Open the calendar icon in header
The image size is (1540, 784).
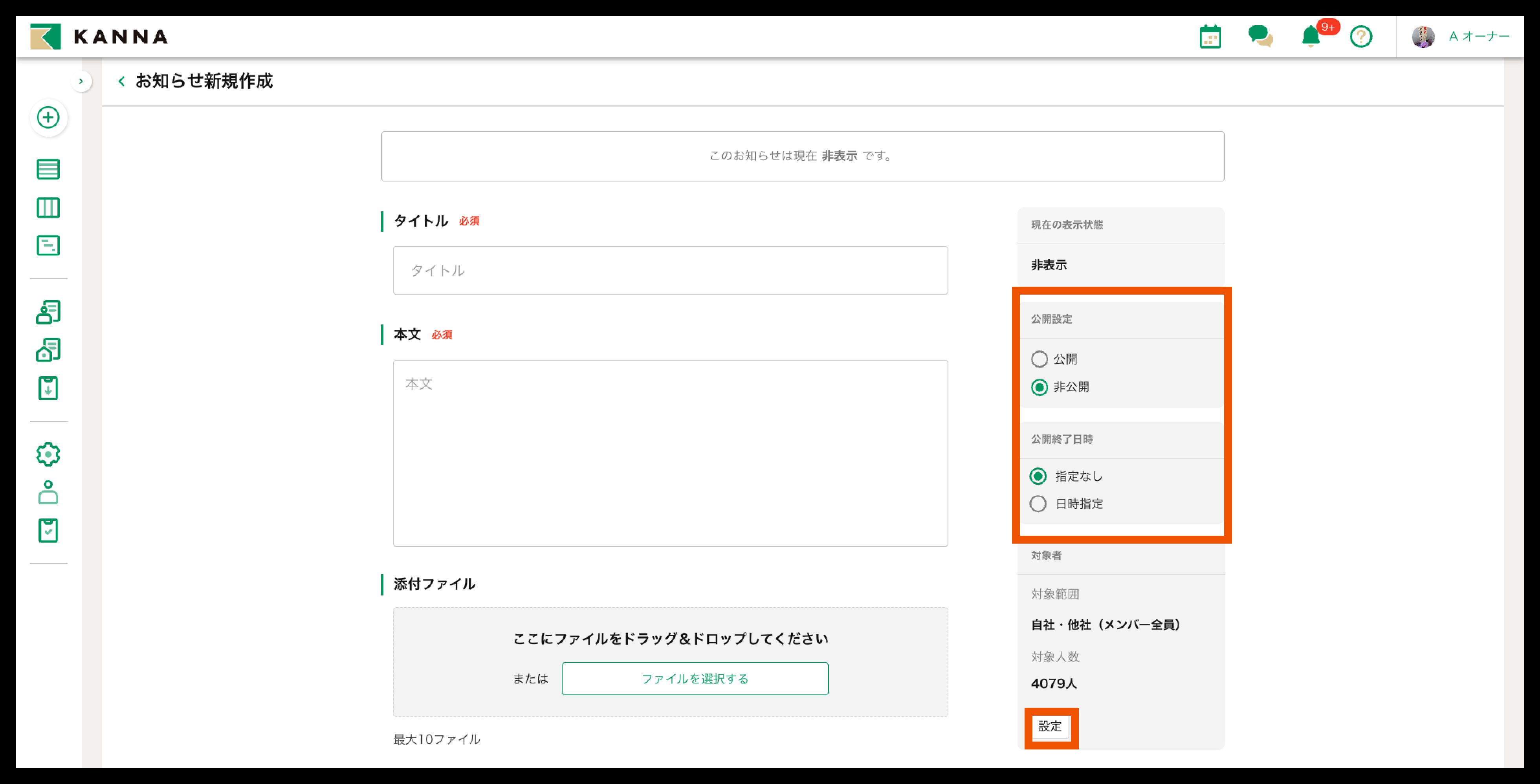coord(1210,37)
